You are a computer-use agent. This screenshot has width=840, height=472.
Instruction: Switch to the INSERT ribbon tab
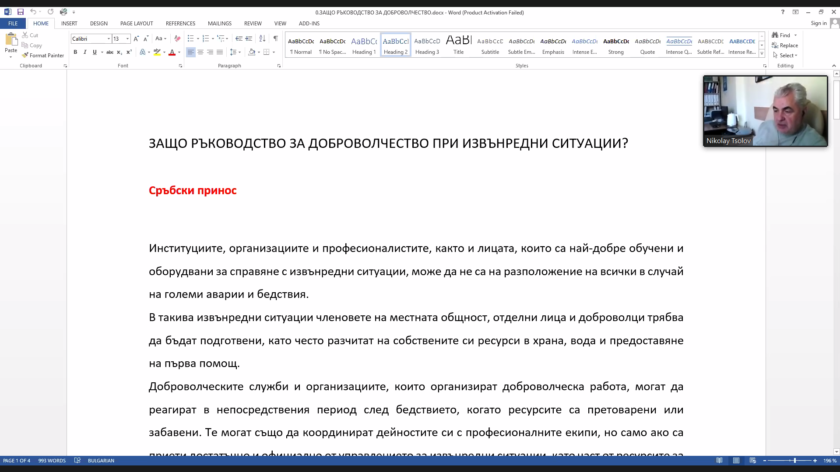click(69, 24)
